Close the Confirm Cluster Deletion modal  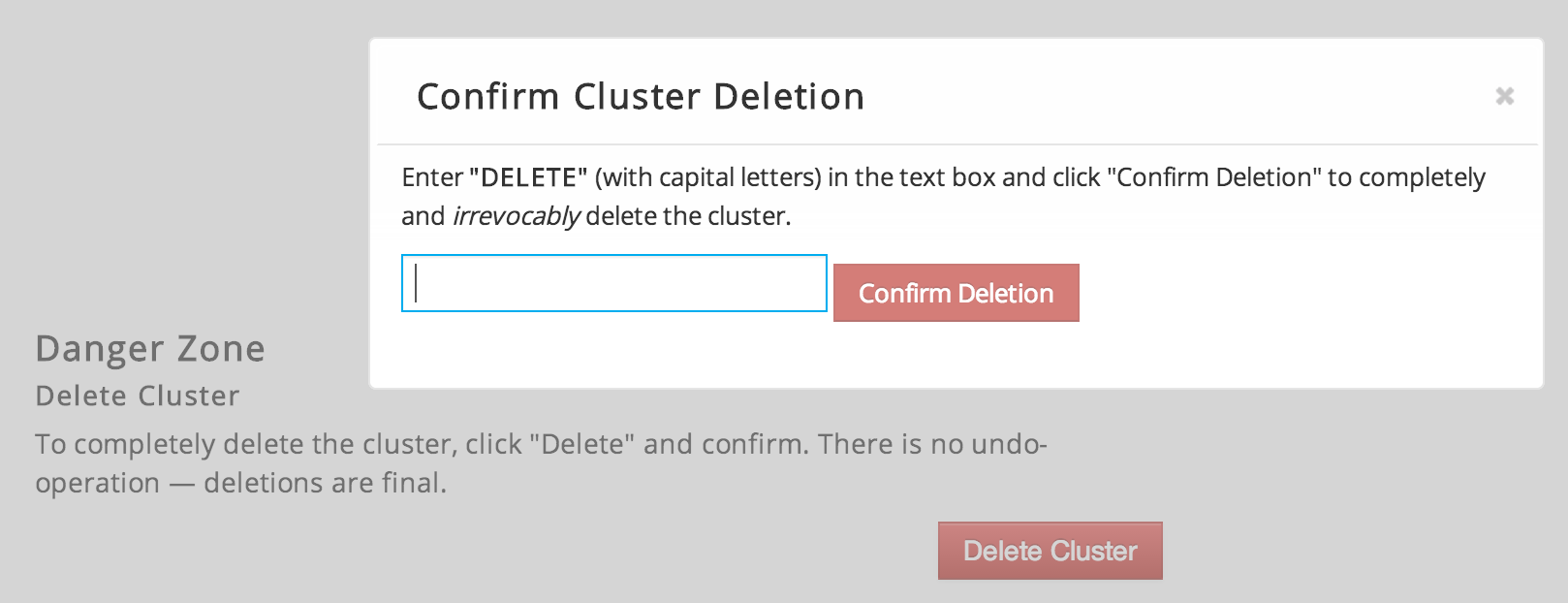point(1503,97)
